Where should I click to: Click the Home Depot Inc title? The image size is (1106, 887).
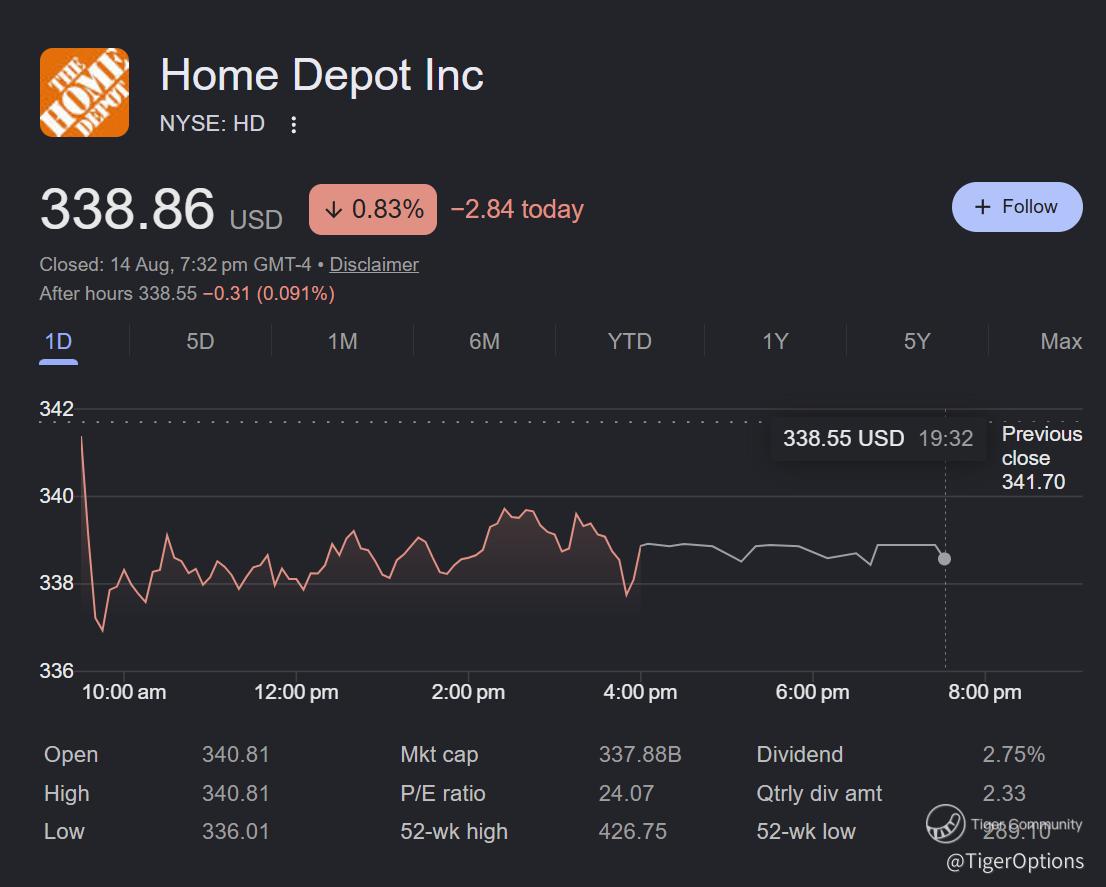[x=322, y=75]
